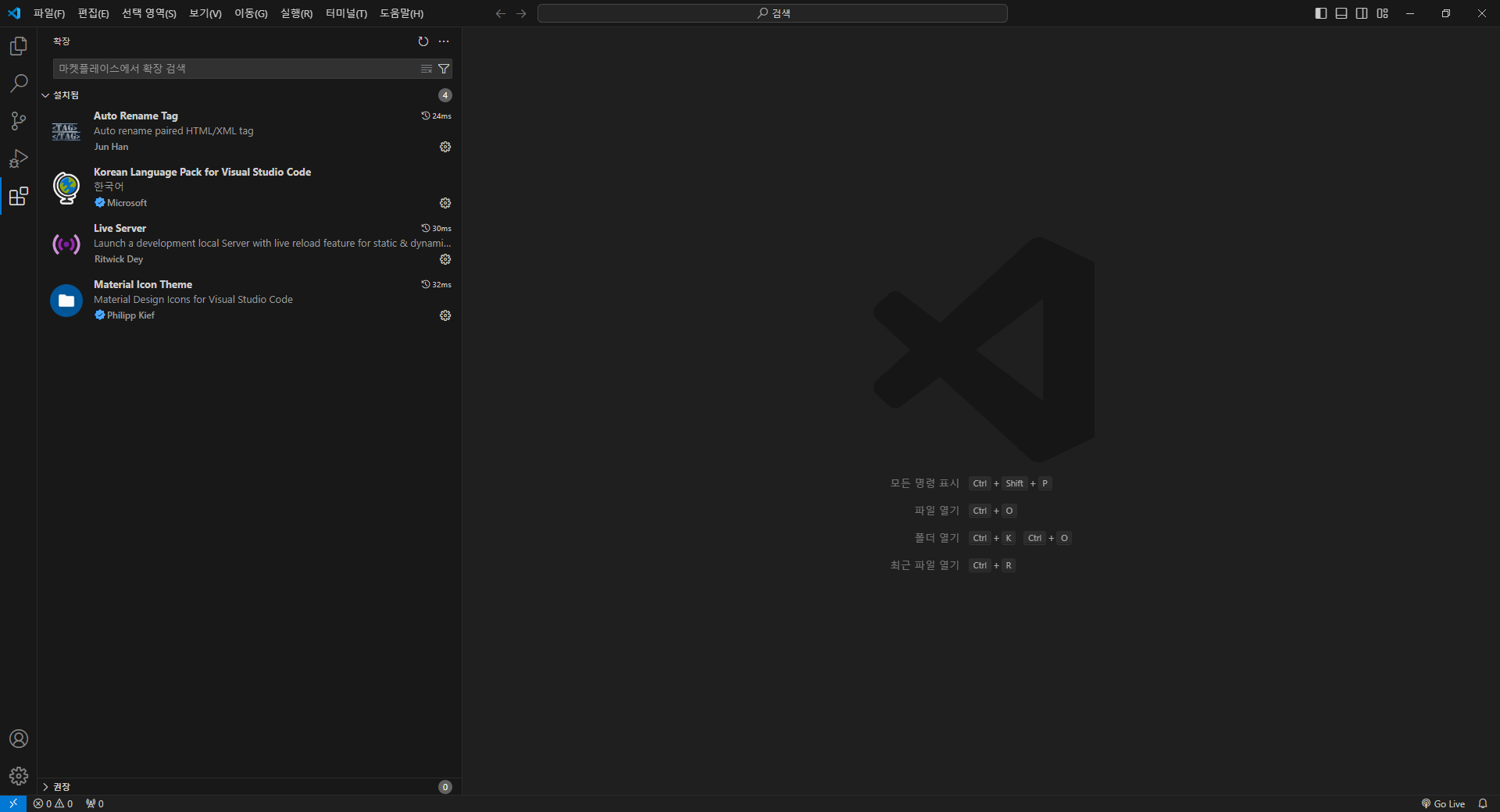
Task: Open the 파일(F) menu
Action: 49,13
